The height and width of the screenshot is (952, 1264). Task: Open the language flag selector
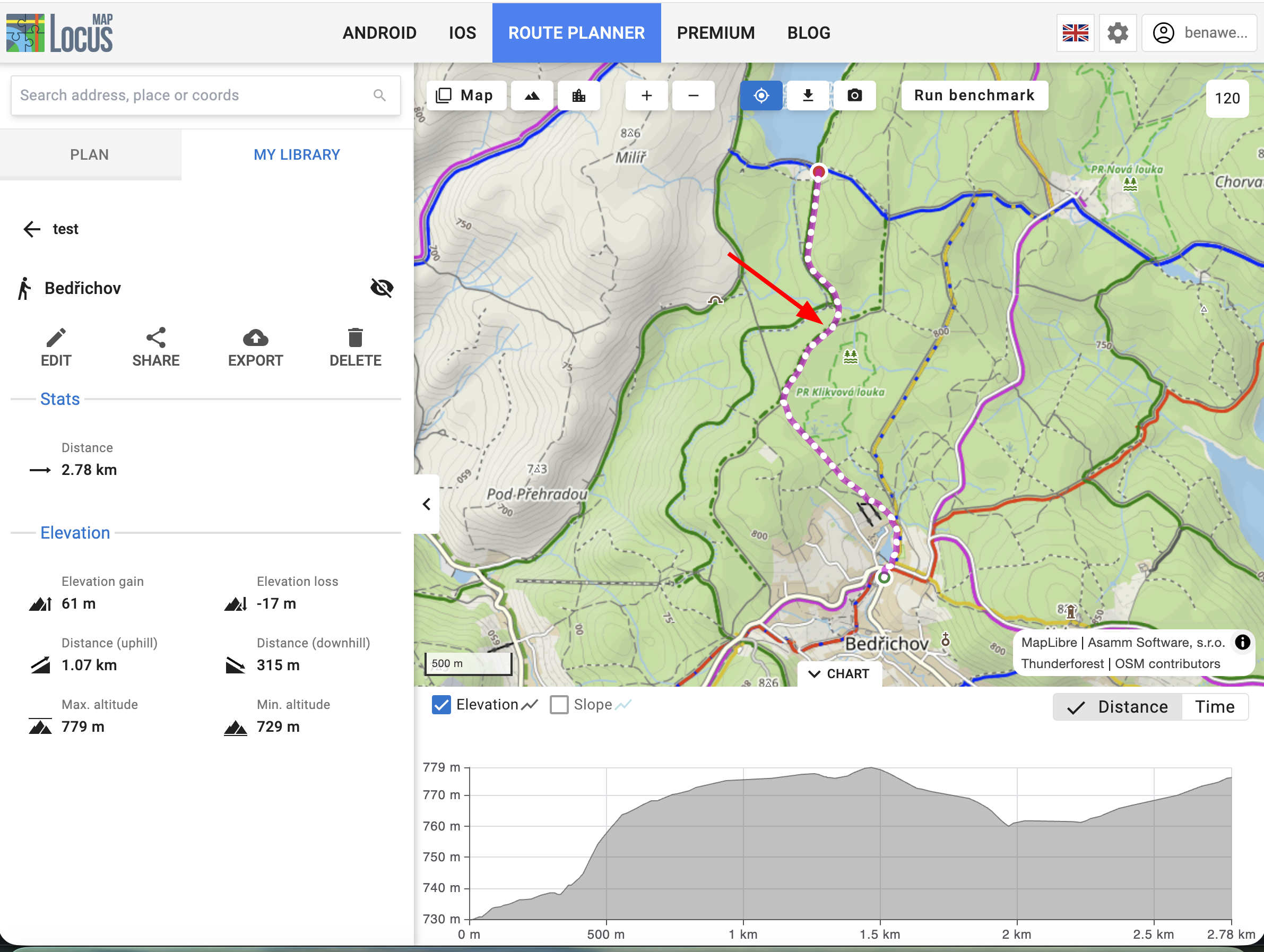(1075, 32)
